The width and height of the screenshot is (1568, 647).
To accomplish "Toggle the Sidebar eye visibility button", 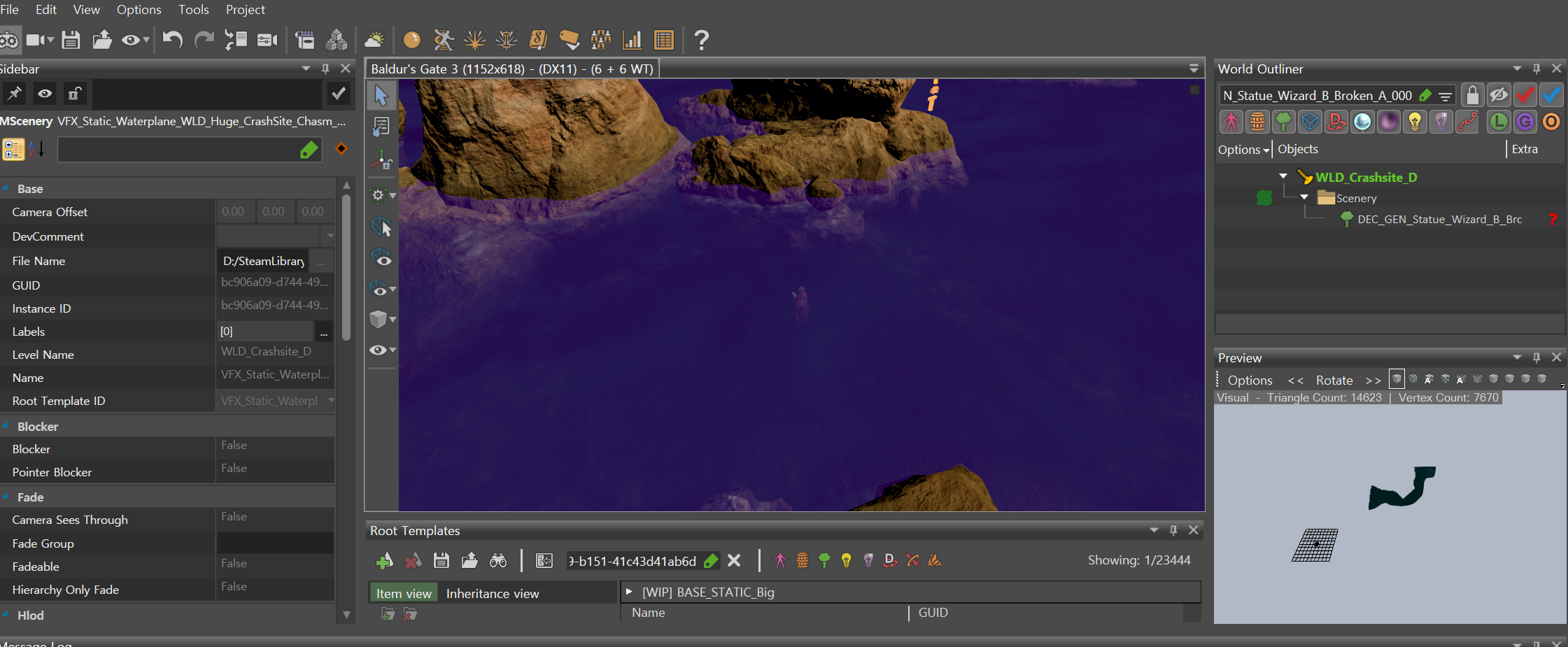I will (x=45, y=94).
